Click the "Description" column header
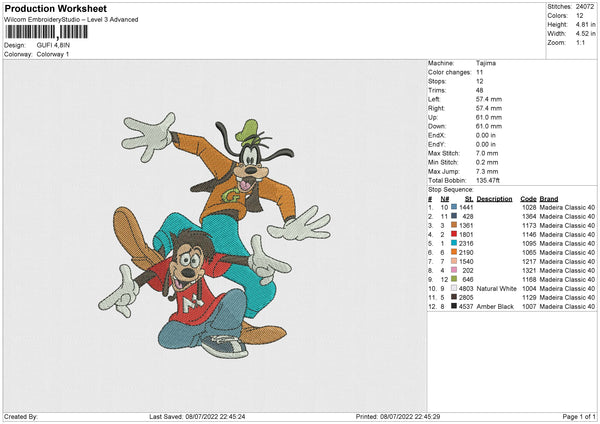This screenshot has width=600, height=424. 494,199
